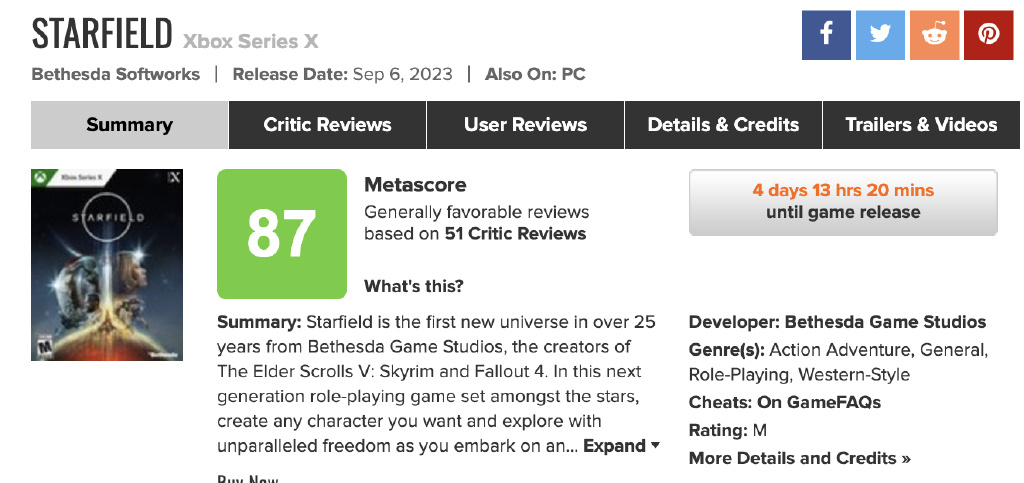Click the green 87 Metascore box
The image size is (1024, 483).
click(x=281, y=234)
